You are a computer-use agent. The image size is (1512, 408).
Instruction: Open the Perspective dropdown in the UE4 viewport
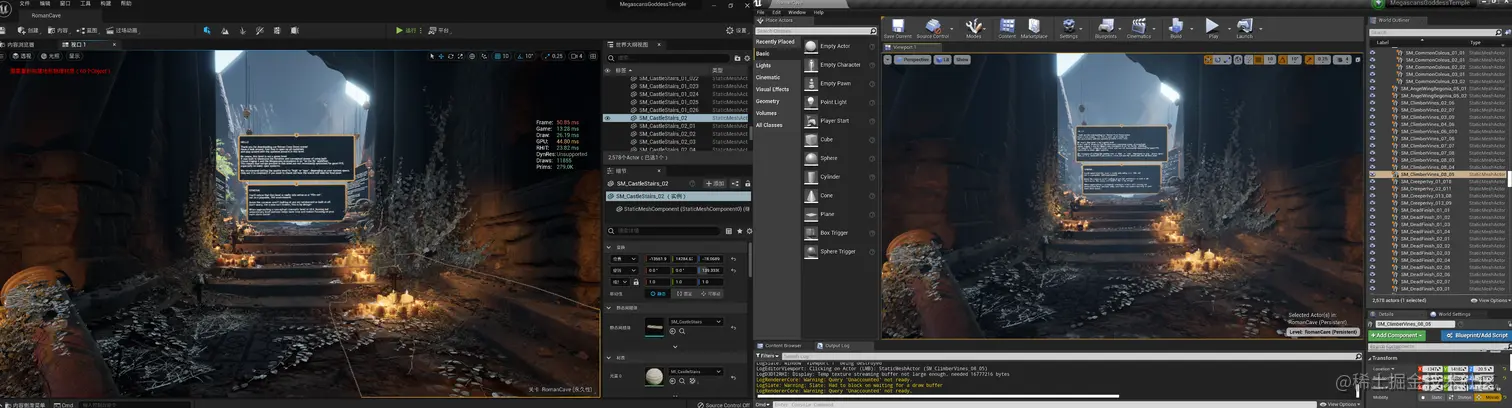click(x=912, y=60)
